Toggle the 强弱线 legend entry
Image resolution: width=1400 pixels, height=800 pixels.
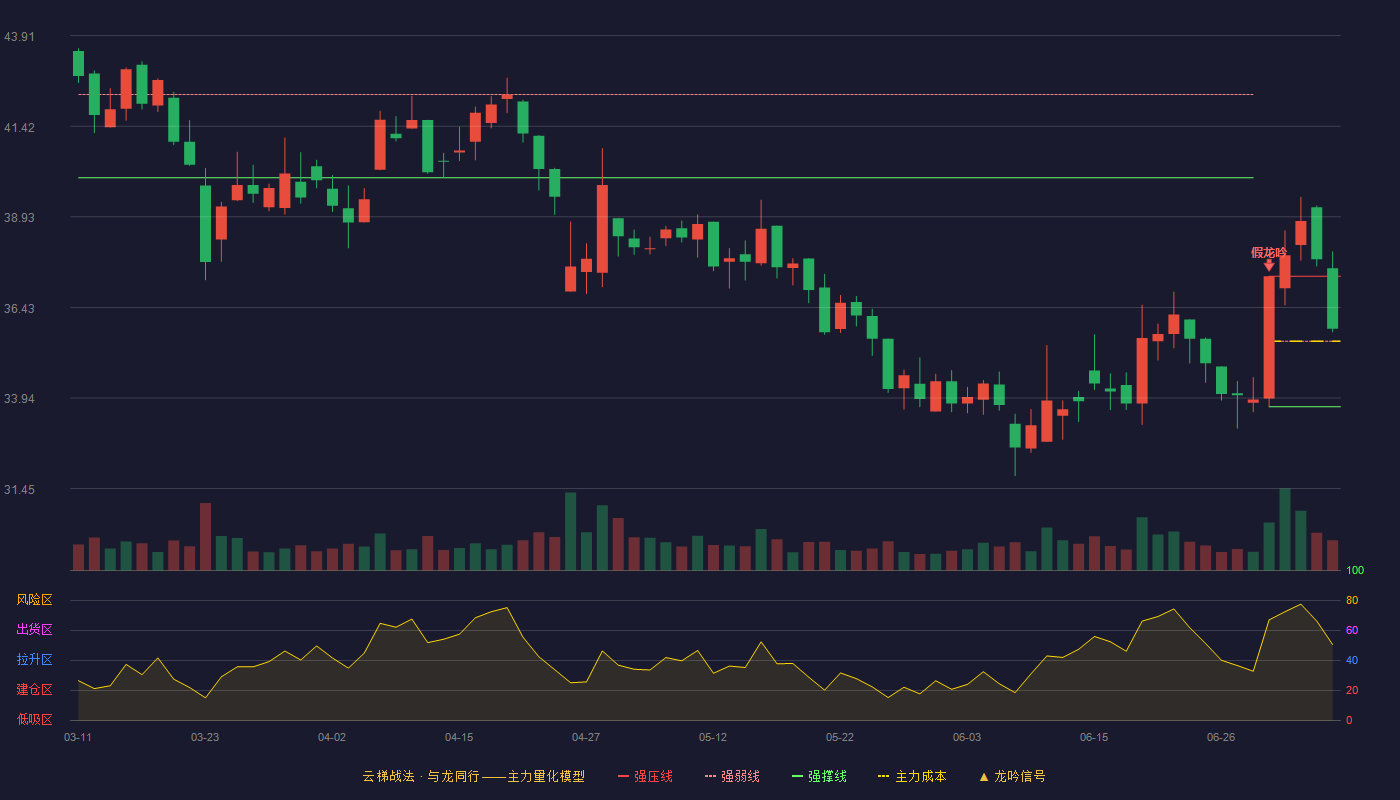click(x=732, y=776)
